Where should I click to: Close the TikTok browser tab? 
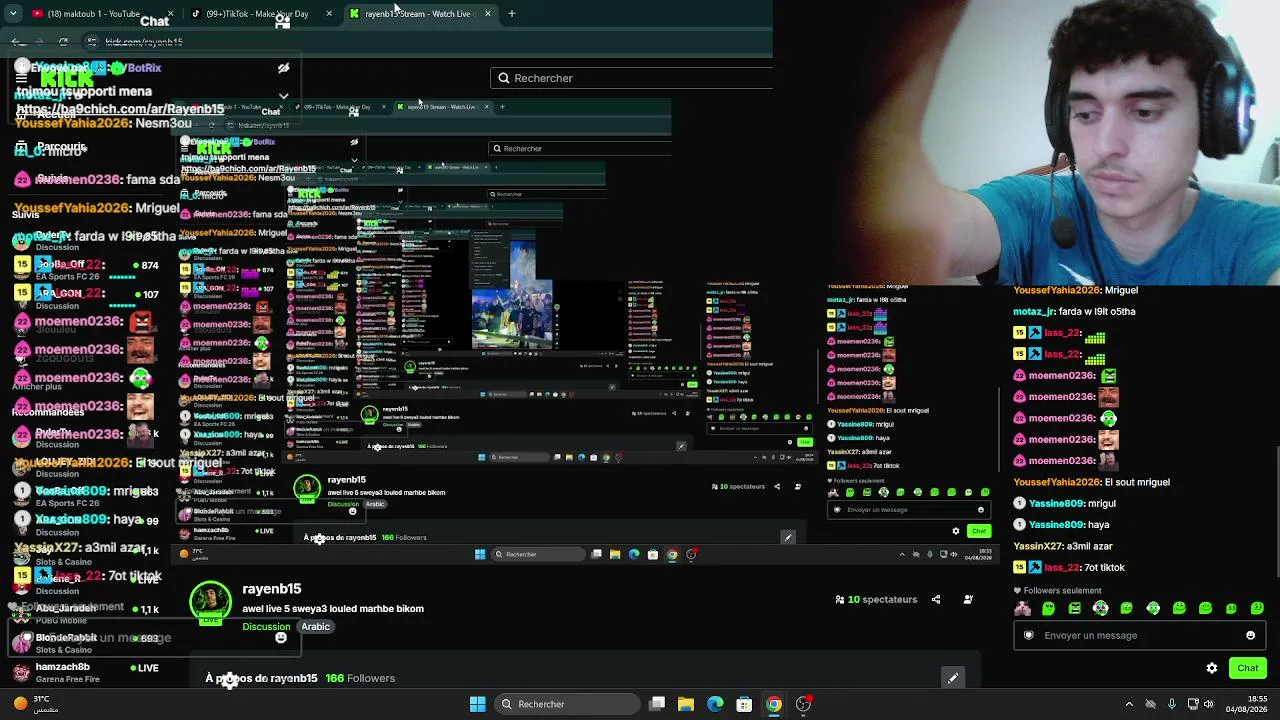pos(329,14)
